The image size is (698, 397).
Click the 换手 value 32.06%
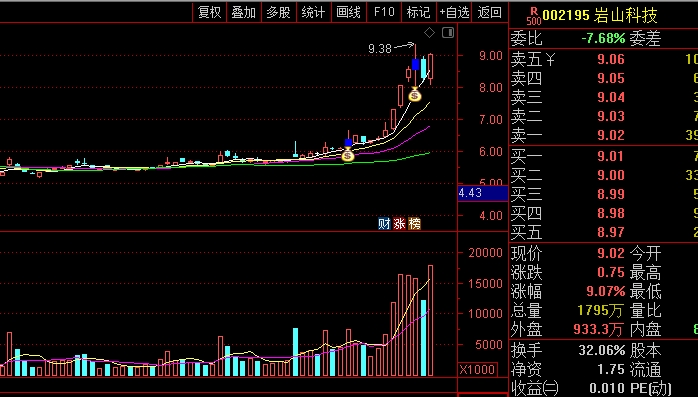(x=602, y=350)
